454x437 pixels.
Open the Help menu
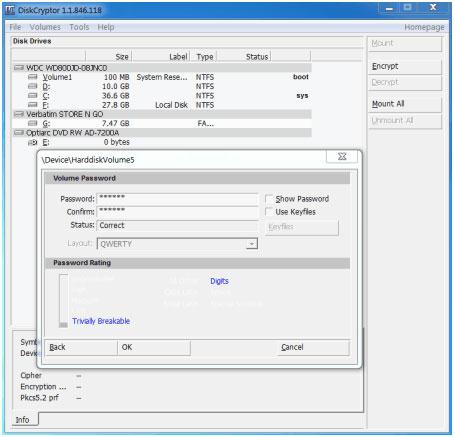coord(106,27)
